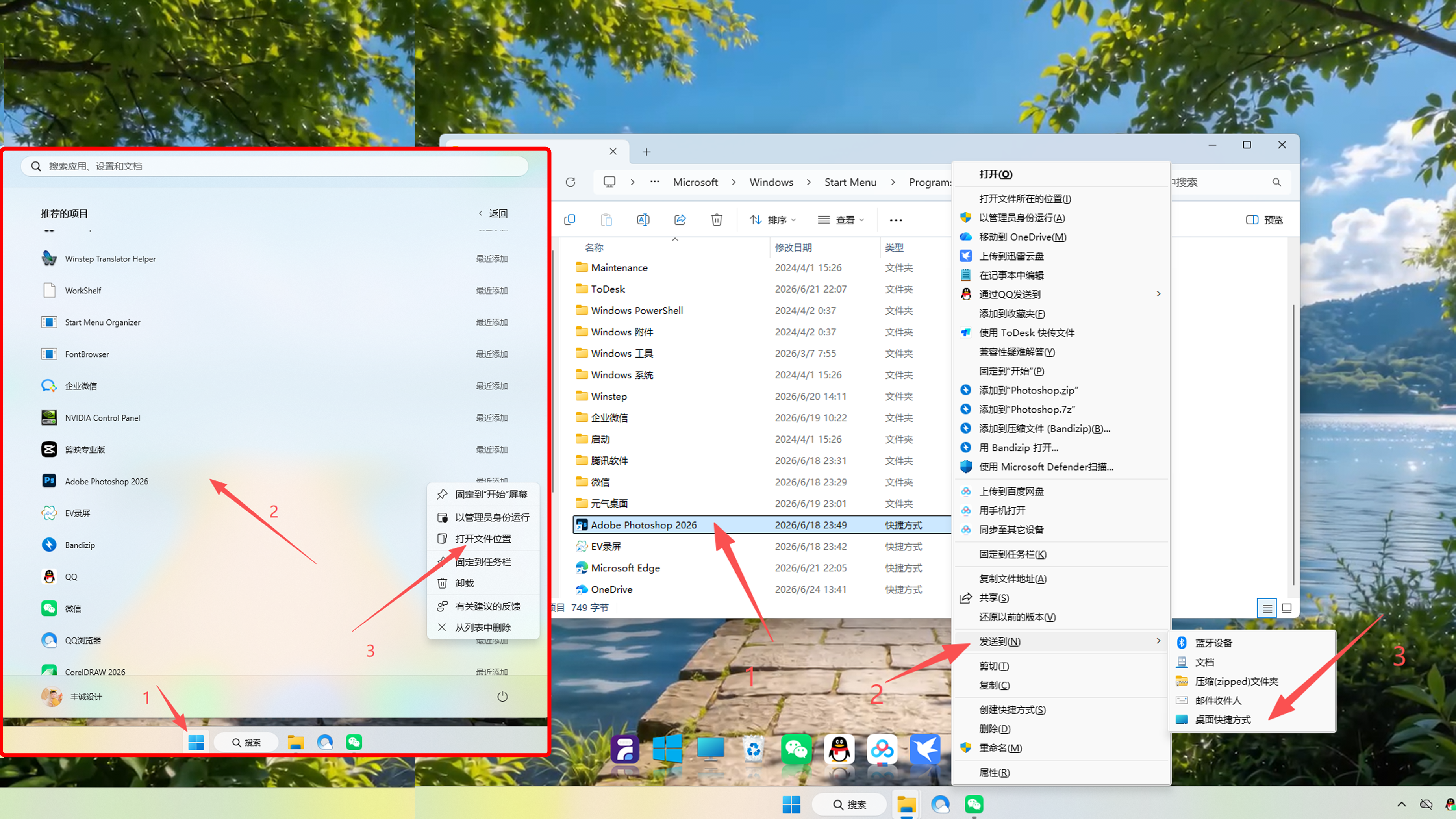The width and height of the screenshot is (1456, 819).
Task: Open the 查看 dropdown in Explorer
Action: 841,220
